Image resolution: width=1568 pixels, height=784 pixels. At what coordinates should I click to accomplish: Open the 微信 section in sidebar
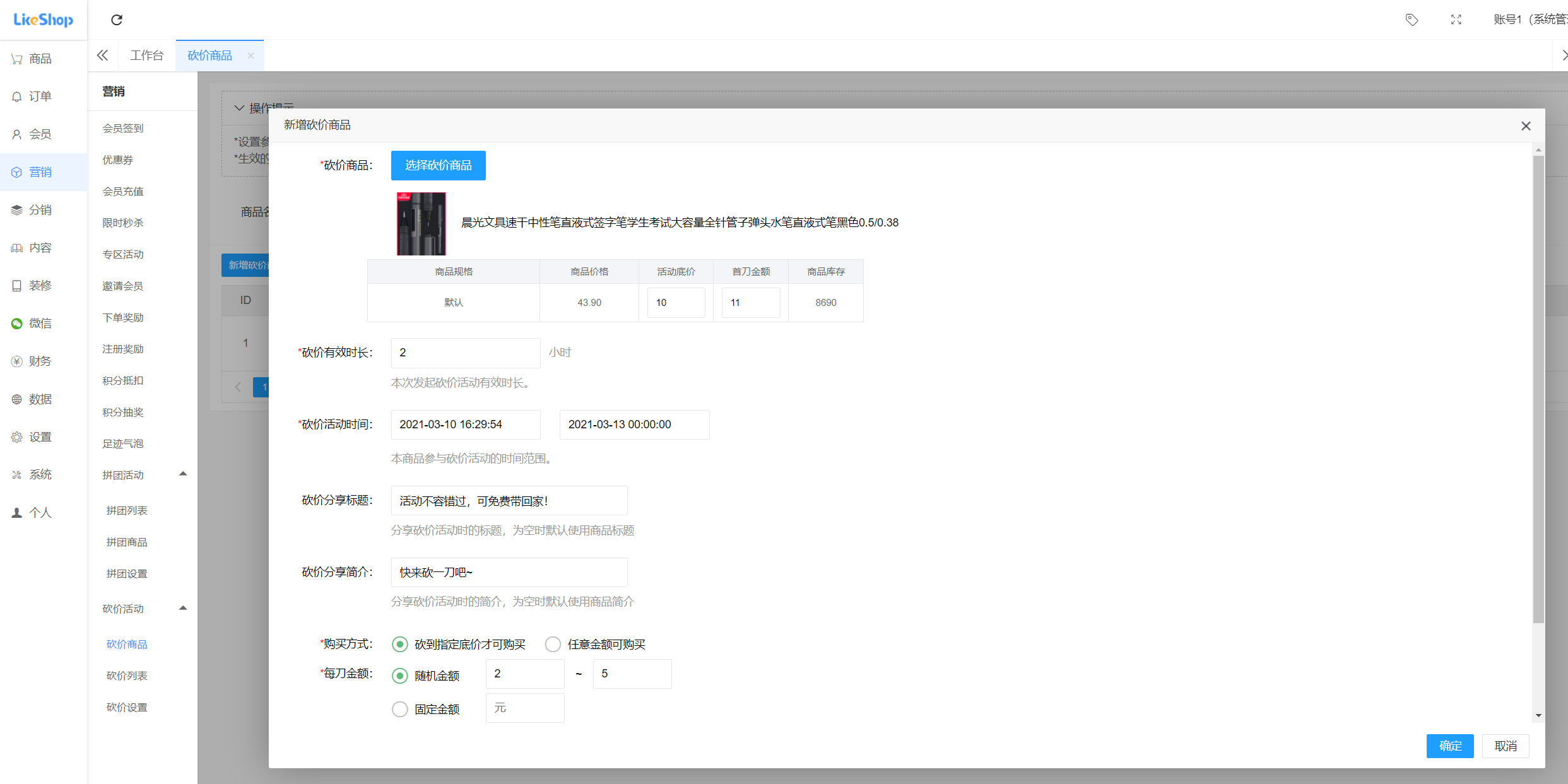point(40,323)
